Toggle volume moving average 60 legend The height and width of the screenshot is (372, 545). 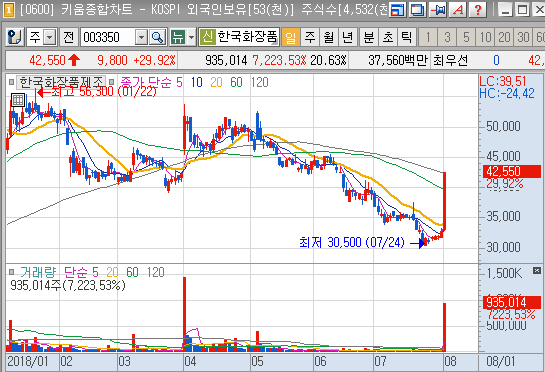[132, 272]
